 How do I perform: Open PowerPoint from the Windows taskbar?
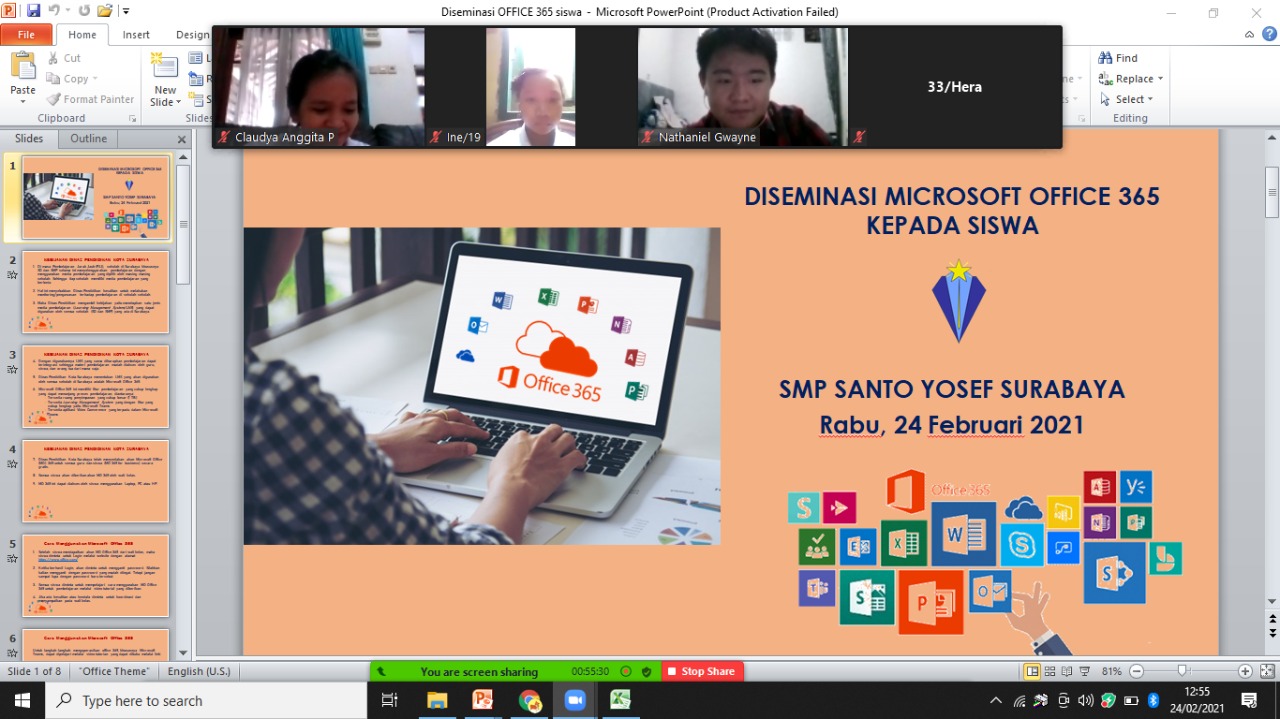pos(483,700)
